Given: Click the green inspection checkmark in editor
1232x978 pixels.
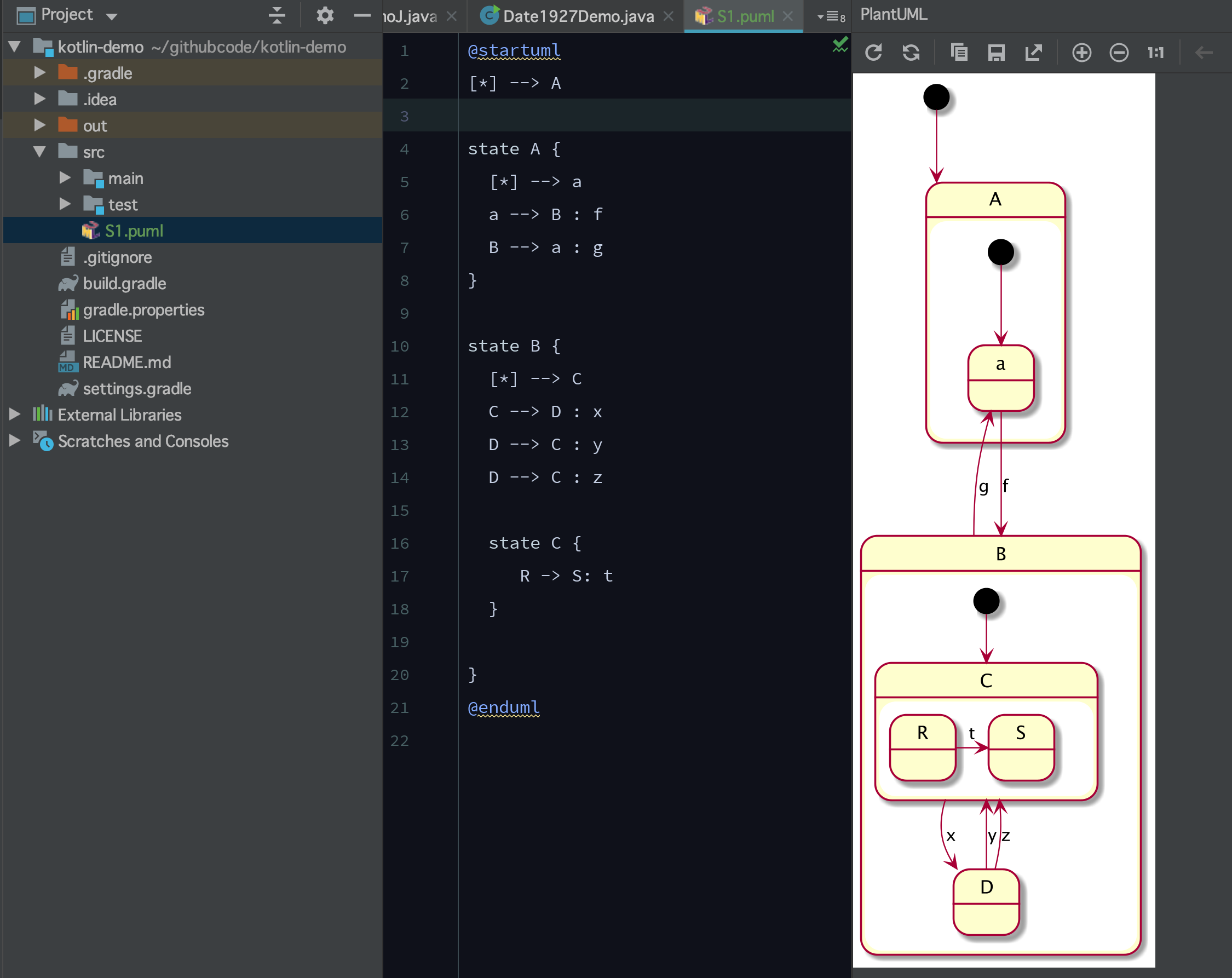Looking at the screenshot, I should pyautogui.click(x=839, y=44).
